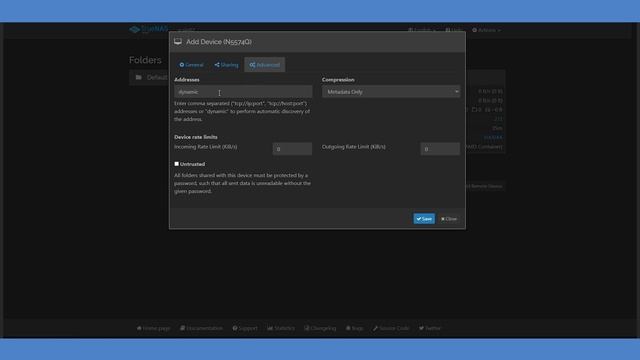Click the "Folders" heading behind the dialog
This screenshot has height=360, width=640.
[x=145, y=60]
